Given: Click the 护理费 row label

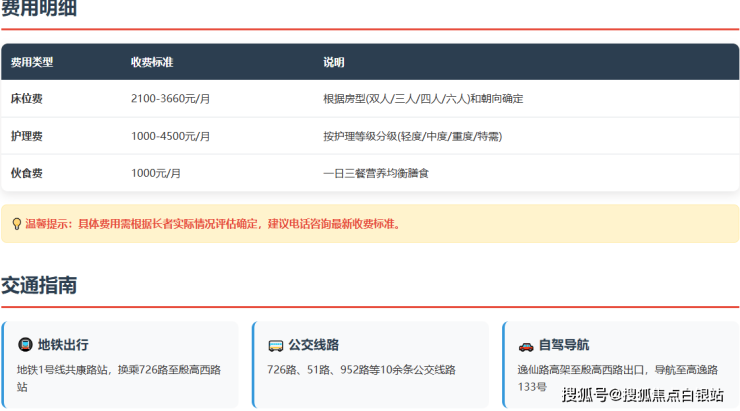Looking at the screenshot, I should (26, 136).
